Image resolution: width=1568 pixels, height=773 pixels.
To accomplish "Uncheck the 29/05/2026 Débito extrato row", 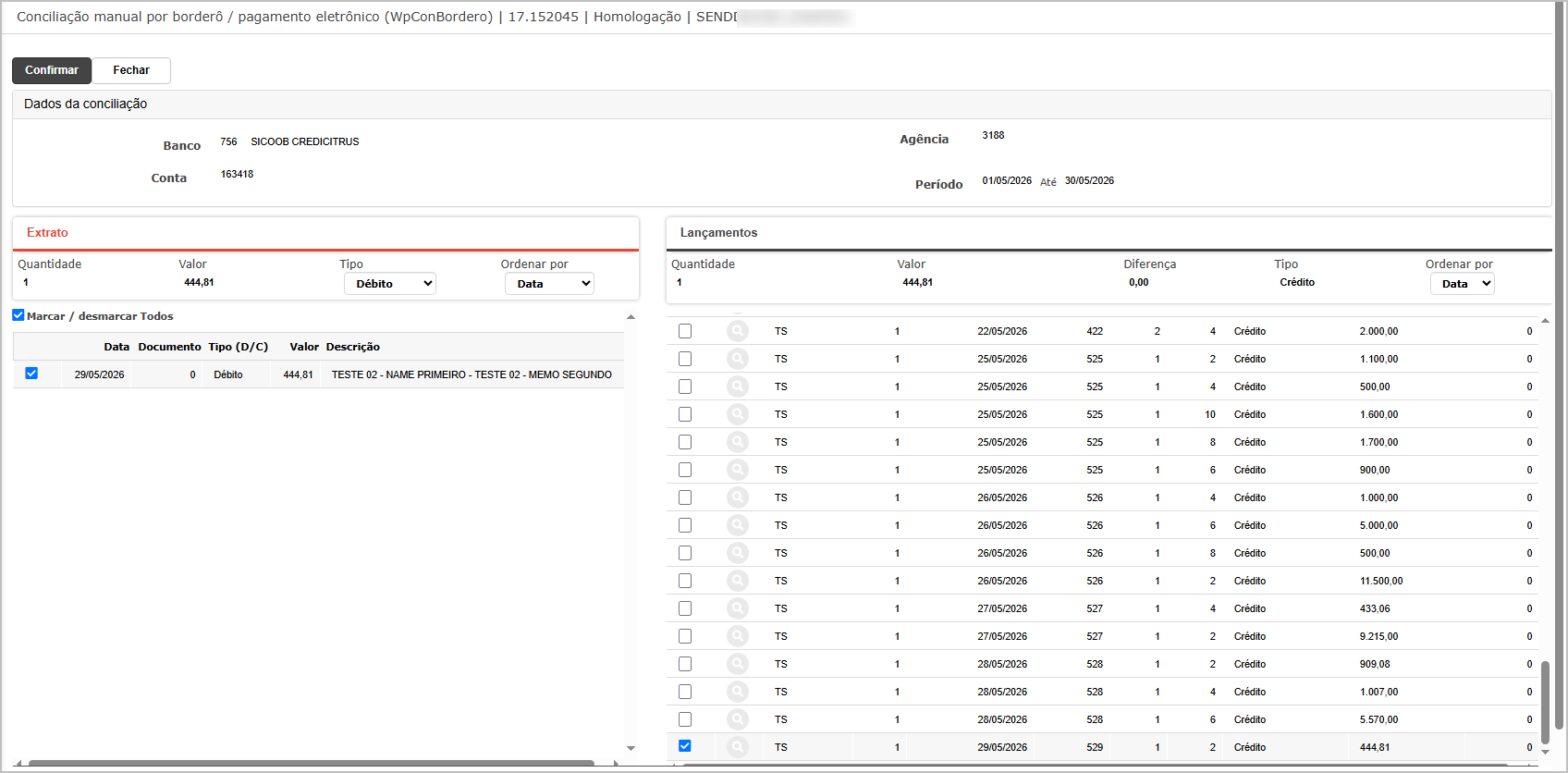I will (31, 374).
